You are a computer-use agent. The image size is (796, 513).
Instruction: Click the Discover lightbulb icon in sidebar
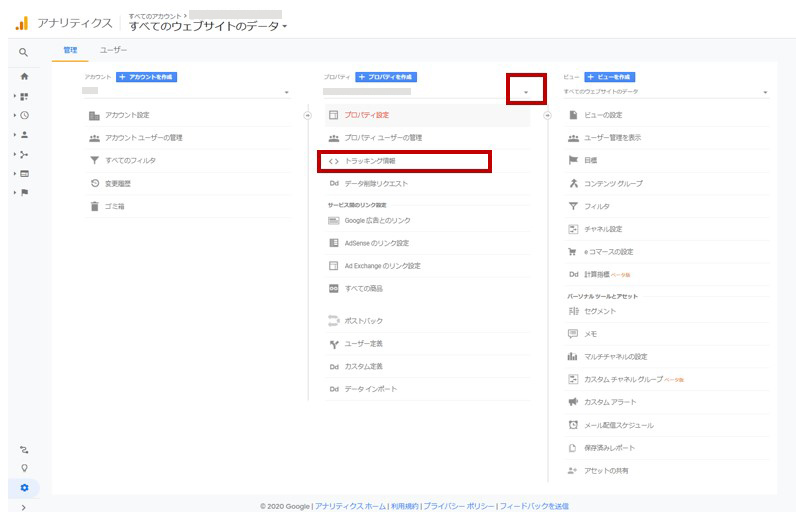click(24, 468)
